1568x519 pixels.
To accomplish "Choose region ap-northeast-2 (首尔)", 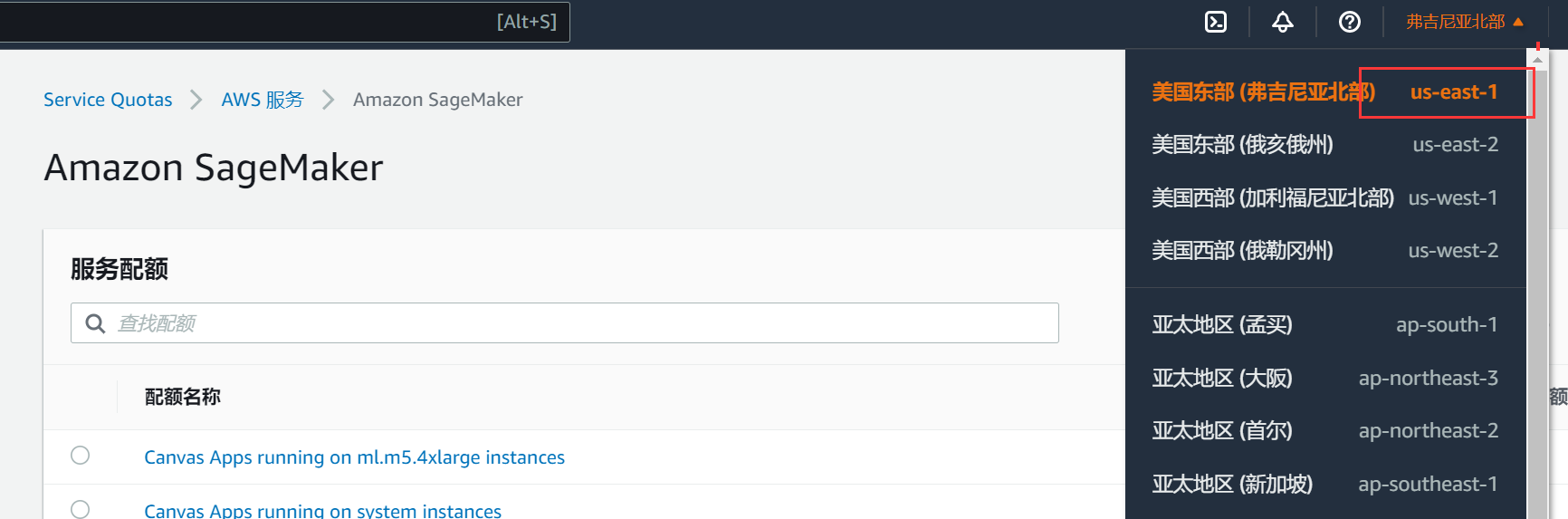I will [x=1324, y=430].
